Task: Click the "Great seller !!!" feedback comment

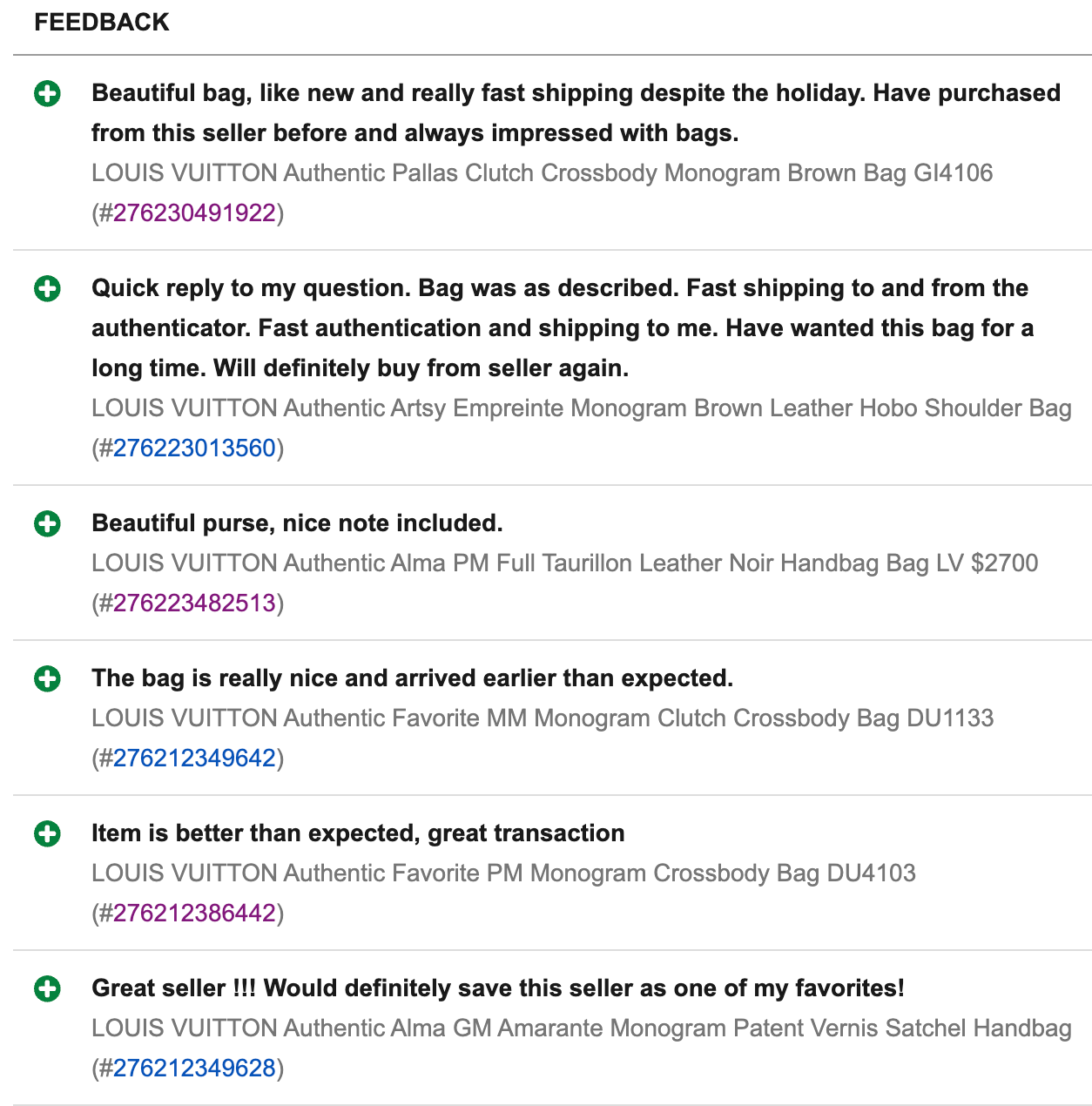Action: [497, 988]
